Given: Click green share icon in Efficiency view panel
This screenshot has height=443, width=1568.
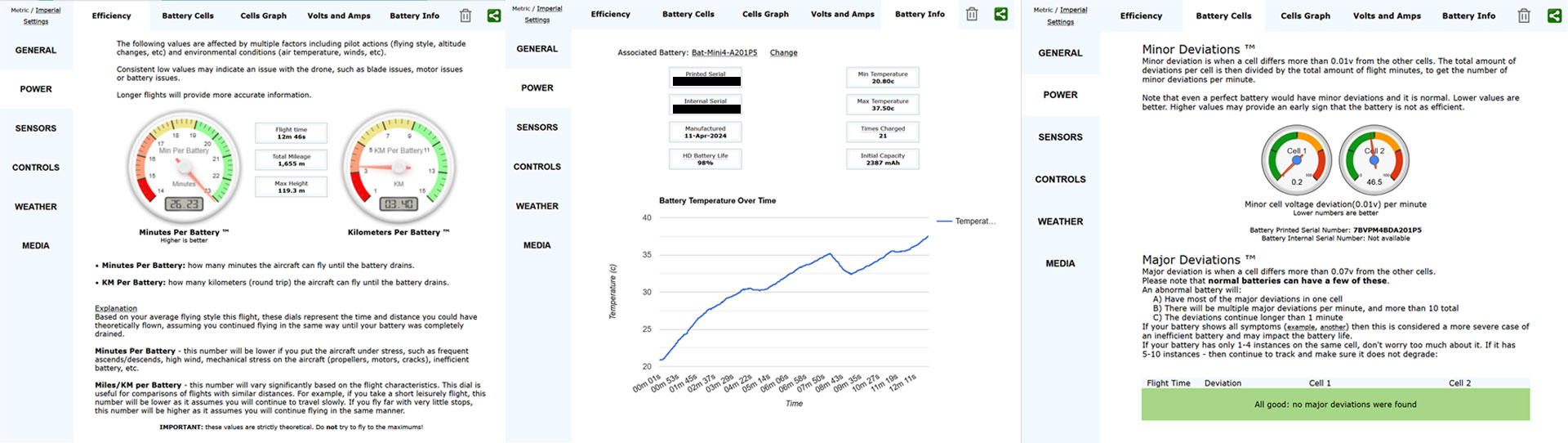Looking at the screenshot, I should [494, 16].
